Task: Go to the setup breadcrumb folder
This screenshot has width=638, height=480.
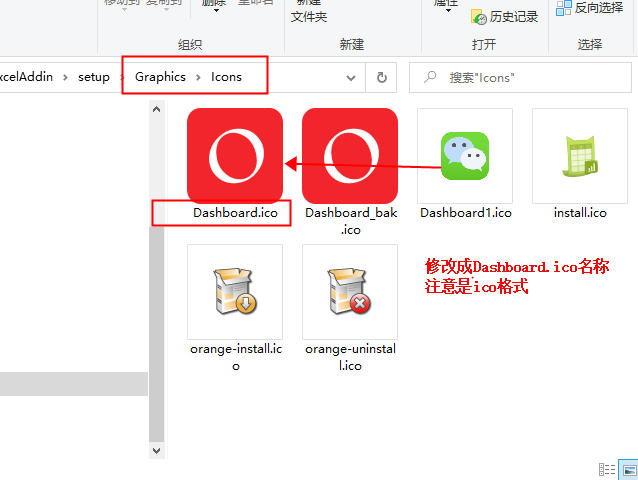Action: pos(94,77)
